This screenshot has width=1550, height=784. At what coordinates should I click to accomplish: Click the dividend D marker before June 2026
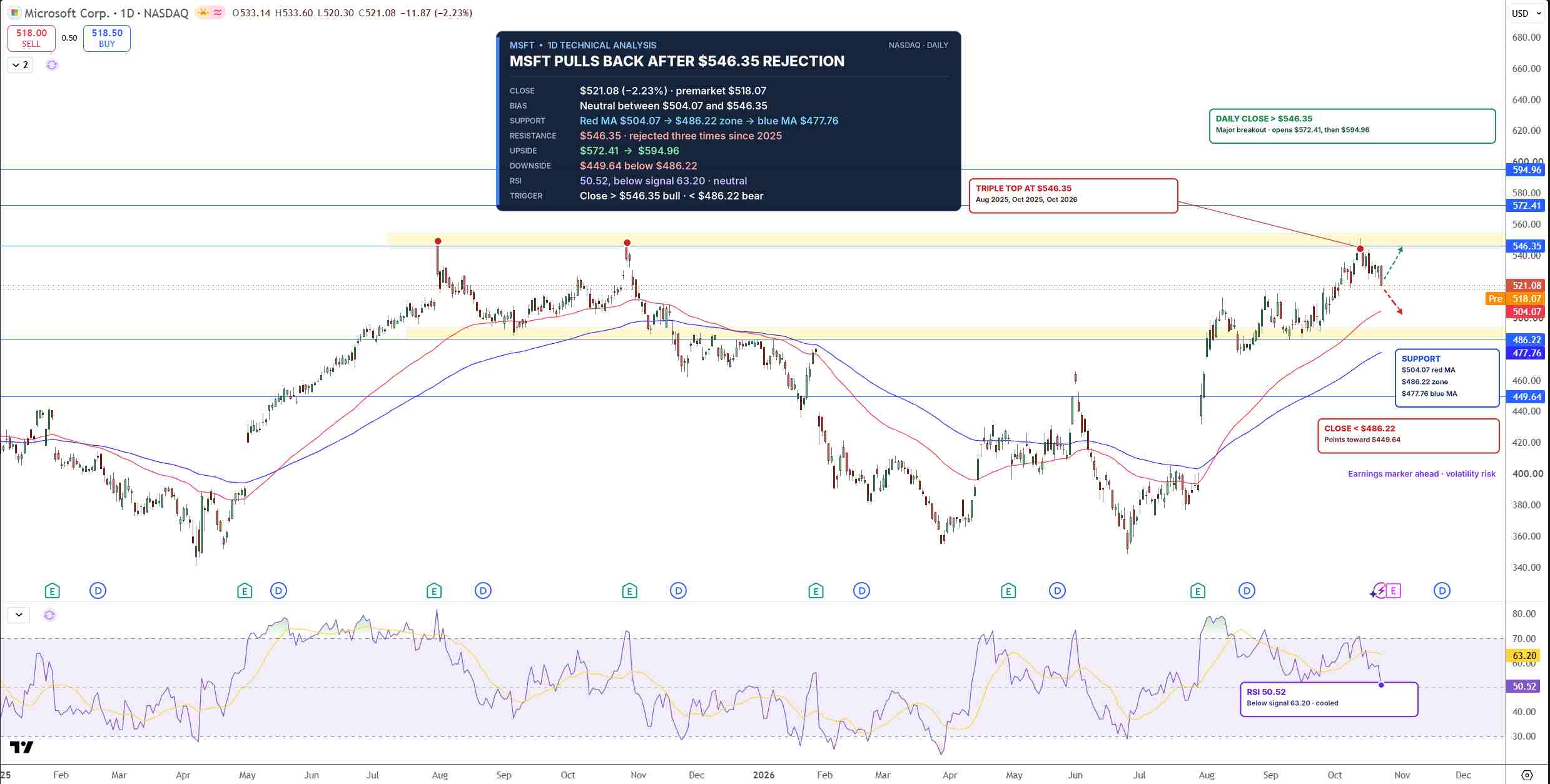coord(1057,590)
